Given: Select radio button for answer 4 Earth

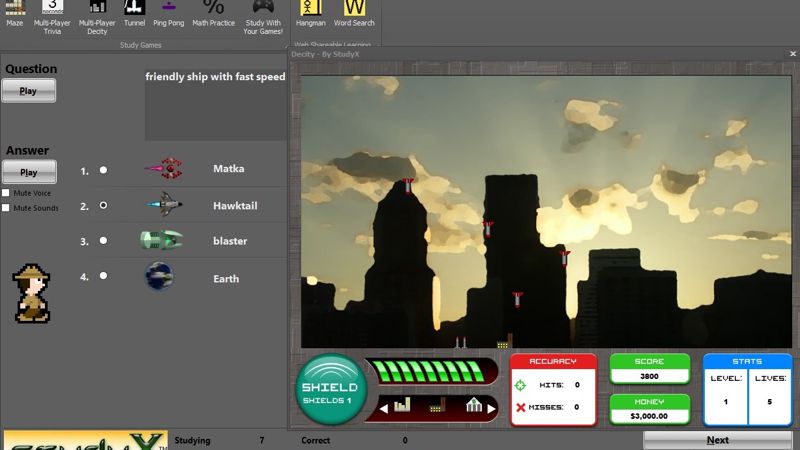Looking at the screenshot, I should [x=103, y=276].
